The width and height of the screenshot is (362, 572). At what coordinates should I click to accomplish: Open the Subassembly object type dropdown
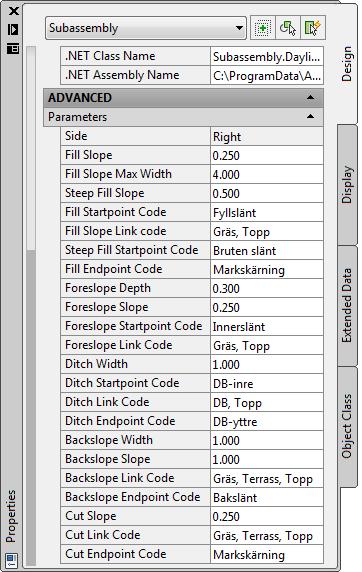146,28
